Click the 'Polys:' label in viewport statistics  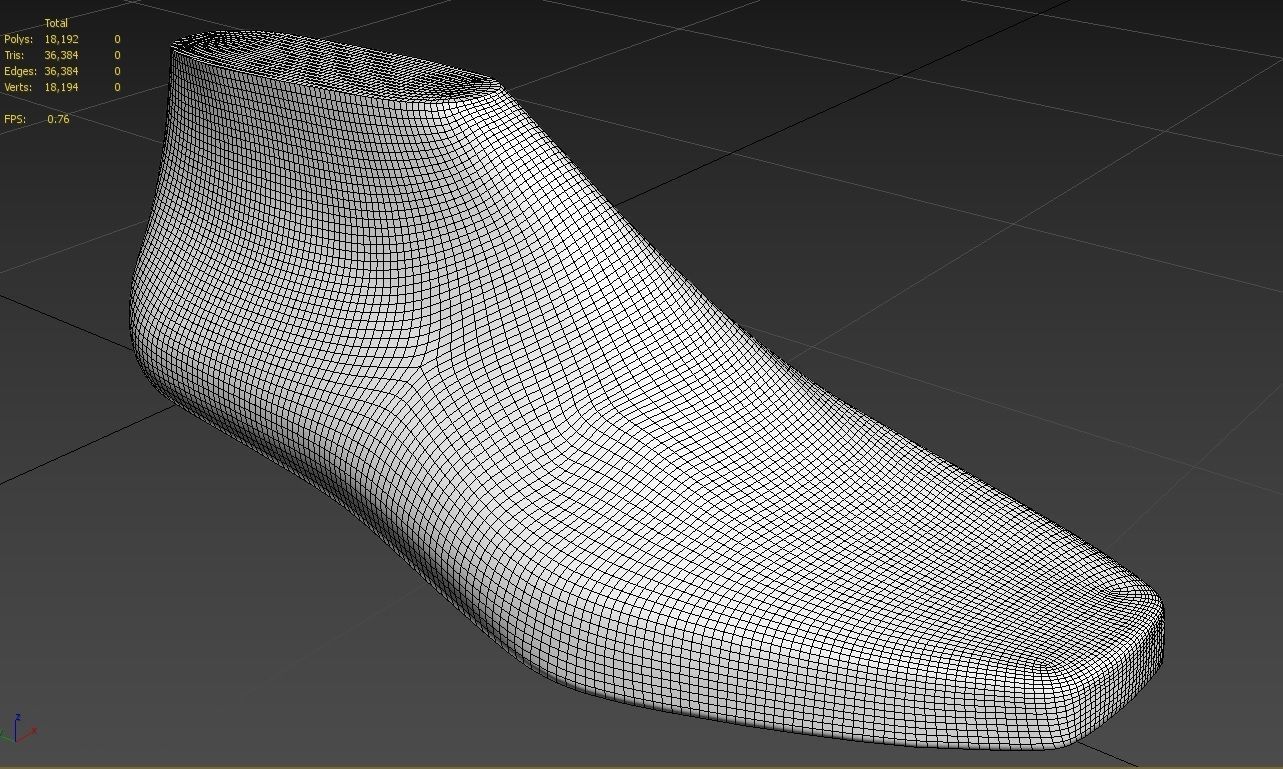point(18,39)
